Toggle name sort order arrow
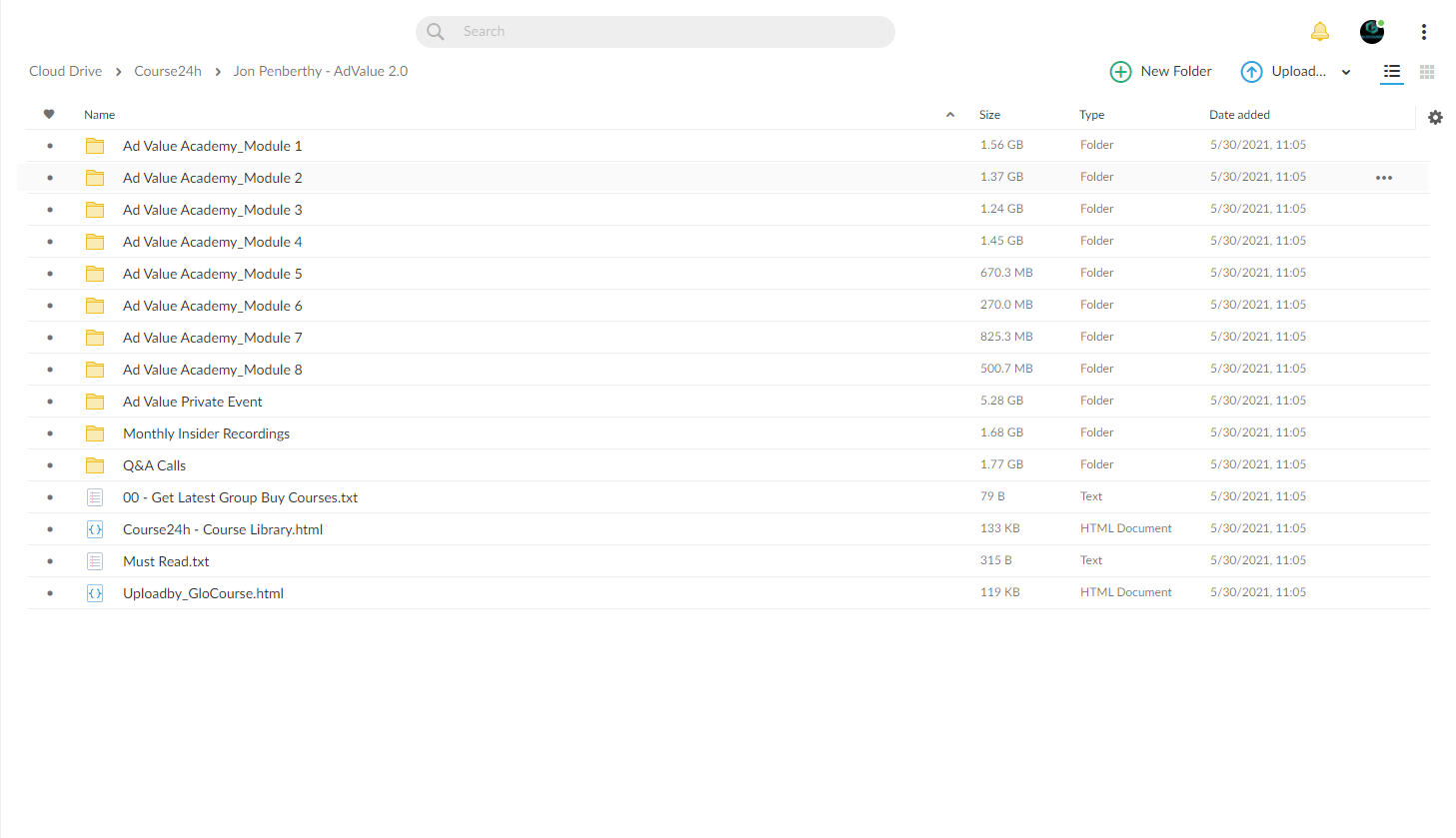This screenshot has height=838, width=1456. click(x=950, y=115)
